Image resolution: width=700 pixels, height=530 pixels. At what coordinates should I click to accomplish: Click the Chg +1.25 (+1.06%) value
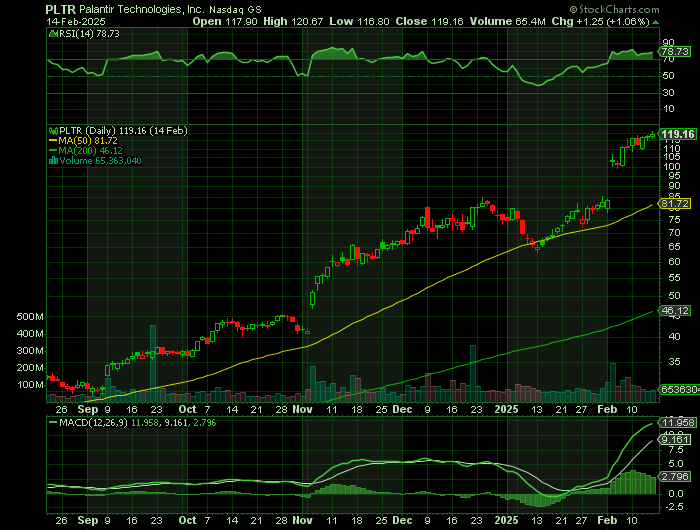point(600,21)
